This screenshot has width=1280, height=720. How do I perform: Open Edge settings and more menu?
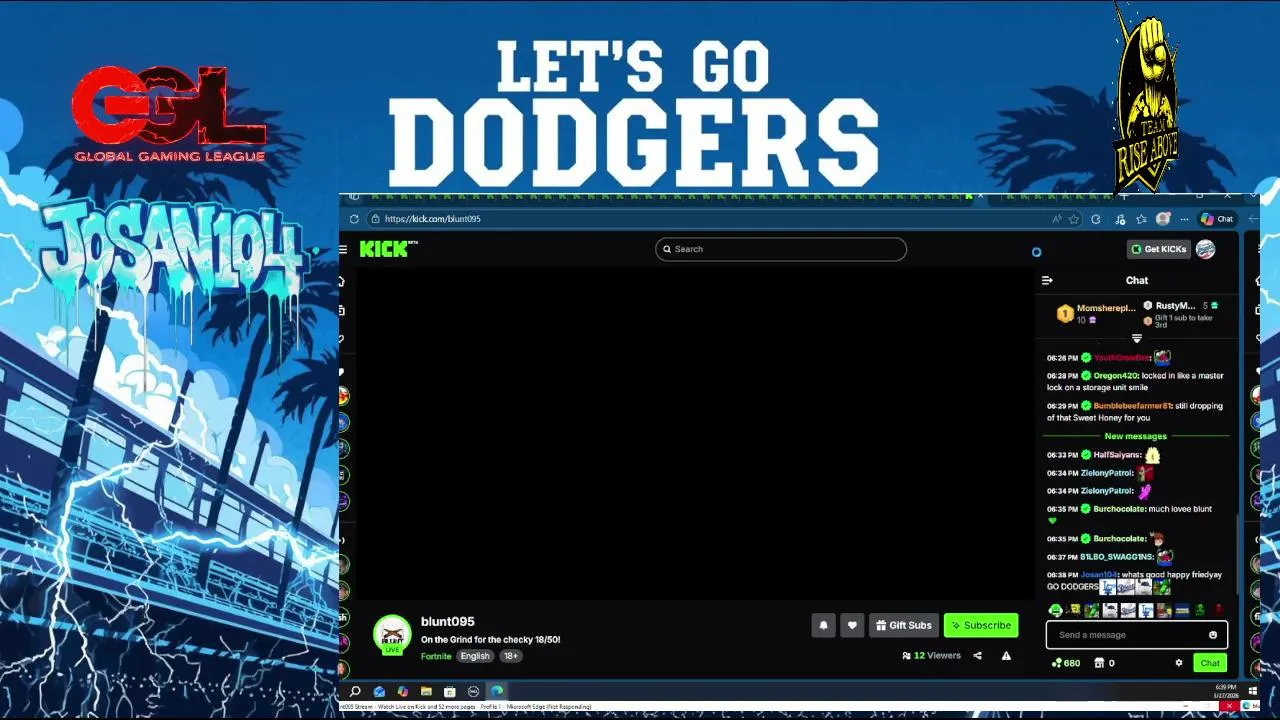[1184, 219]
